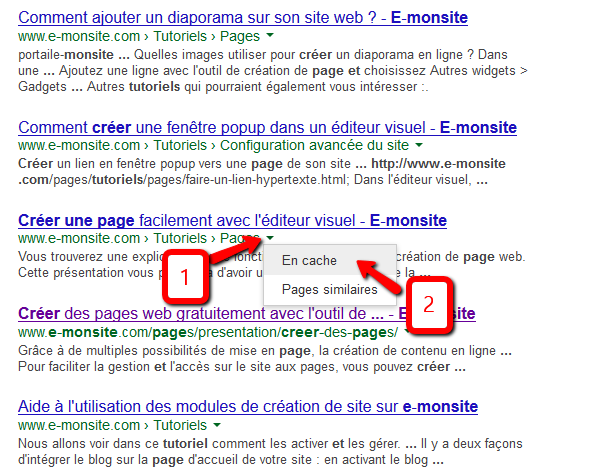
Task: Open the diaporama result's green dropdown arrow
Action: coord(269,36)
